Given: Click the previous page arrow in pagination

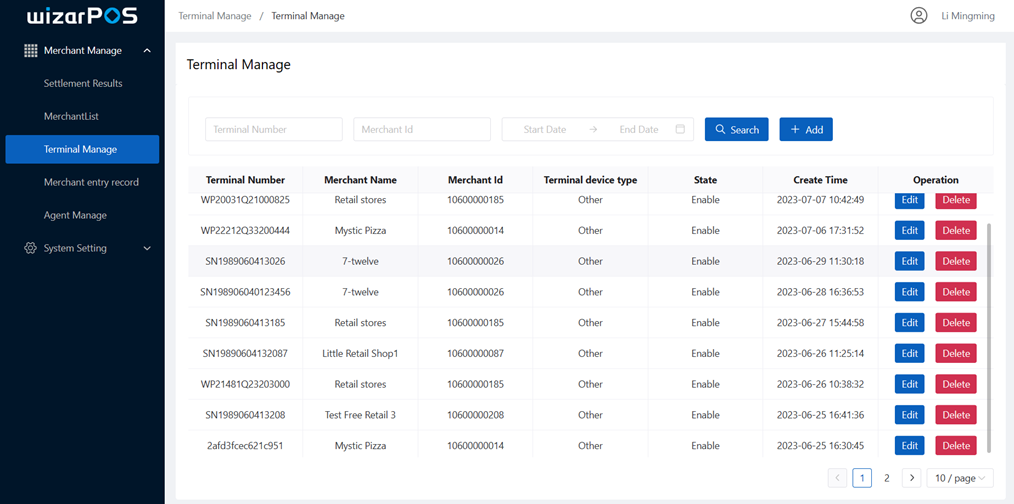Looking at the screenshot, I should 837,478.
